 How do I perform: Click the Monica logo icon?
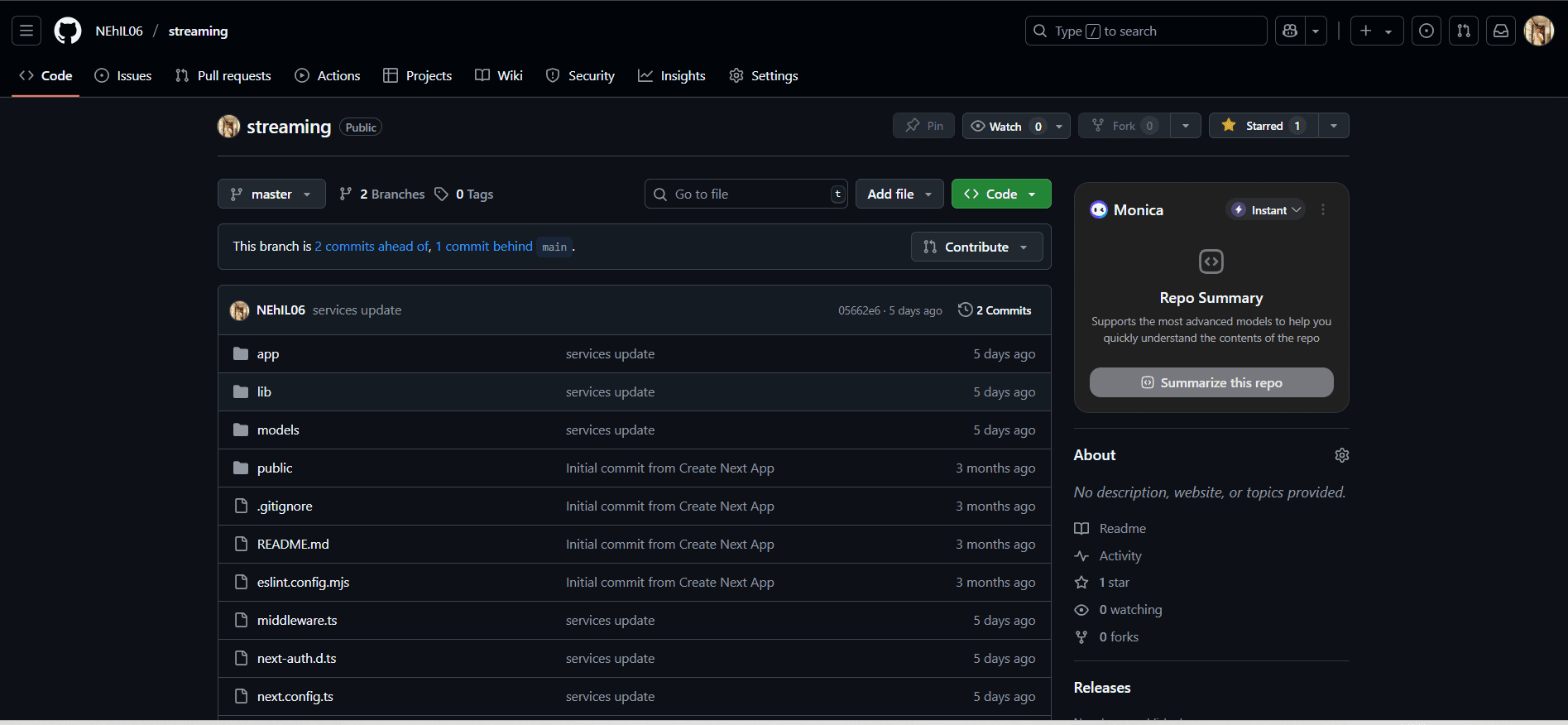click(x=1099, y=209)
